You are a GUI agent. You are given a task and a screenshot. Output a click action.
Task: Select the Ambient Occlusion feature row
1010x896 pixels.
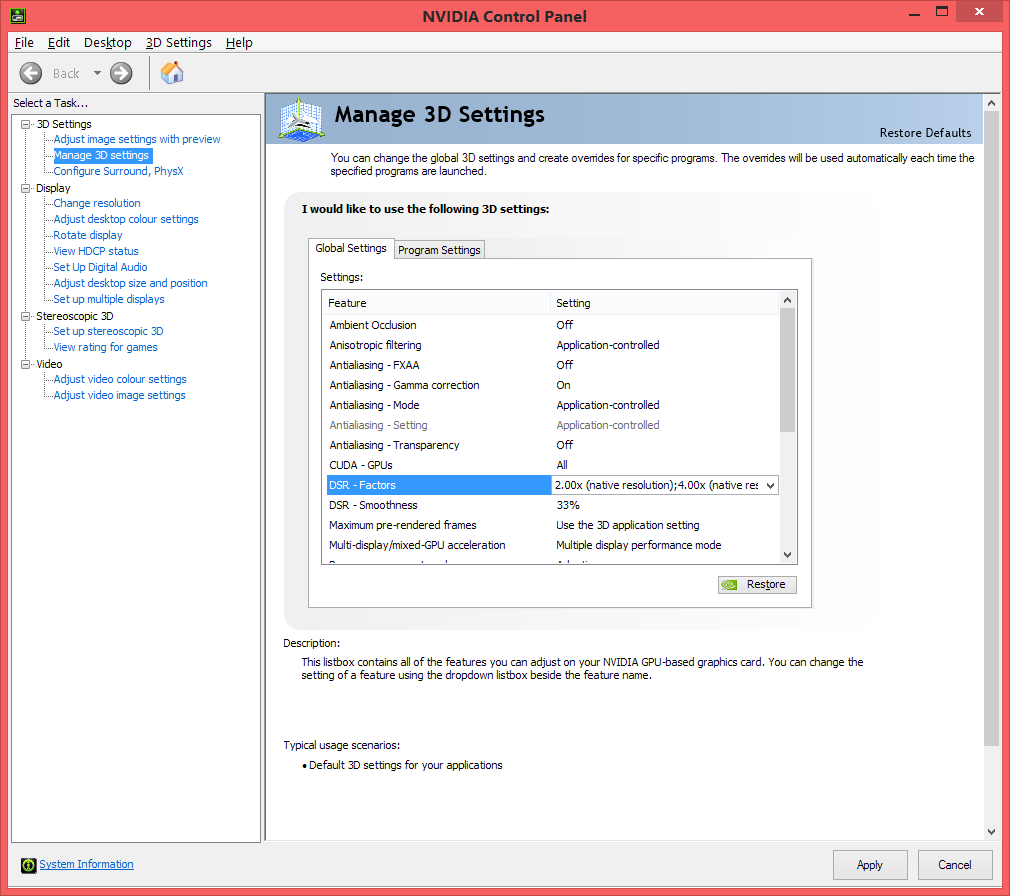551,325
